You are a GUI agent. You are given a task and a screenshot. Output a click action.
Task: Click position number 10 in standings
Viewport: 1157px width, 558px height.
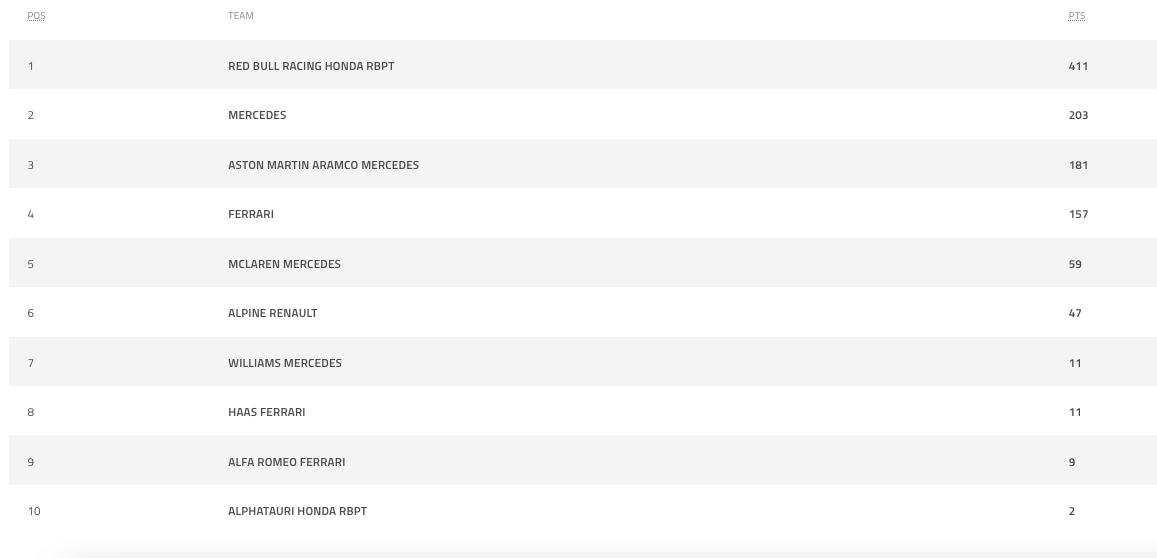[34, 511]
